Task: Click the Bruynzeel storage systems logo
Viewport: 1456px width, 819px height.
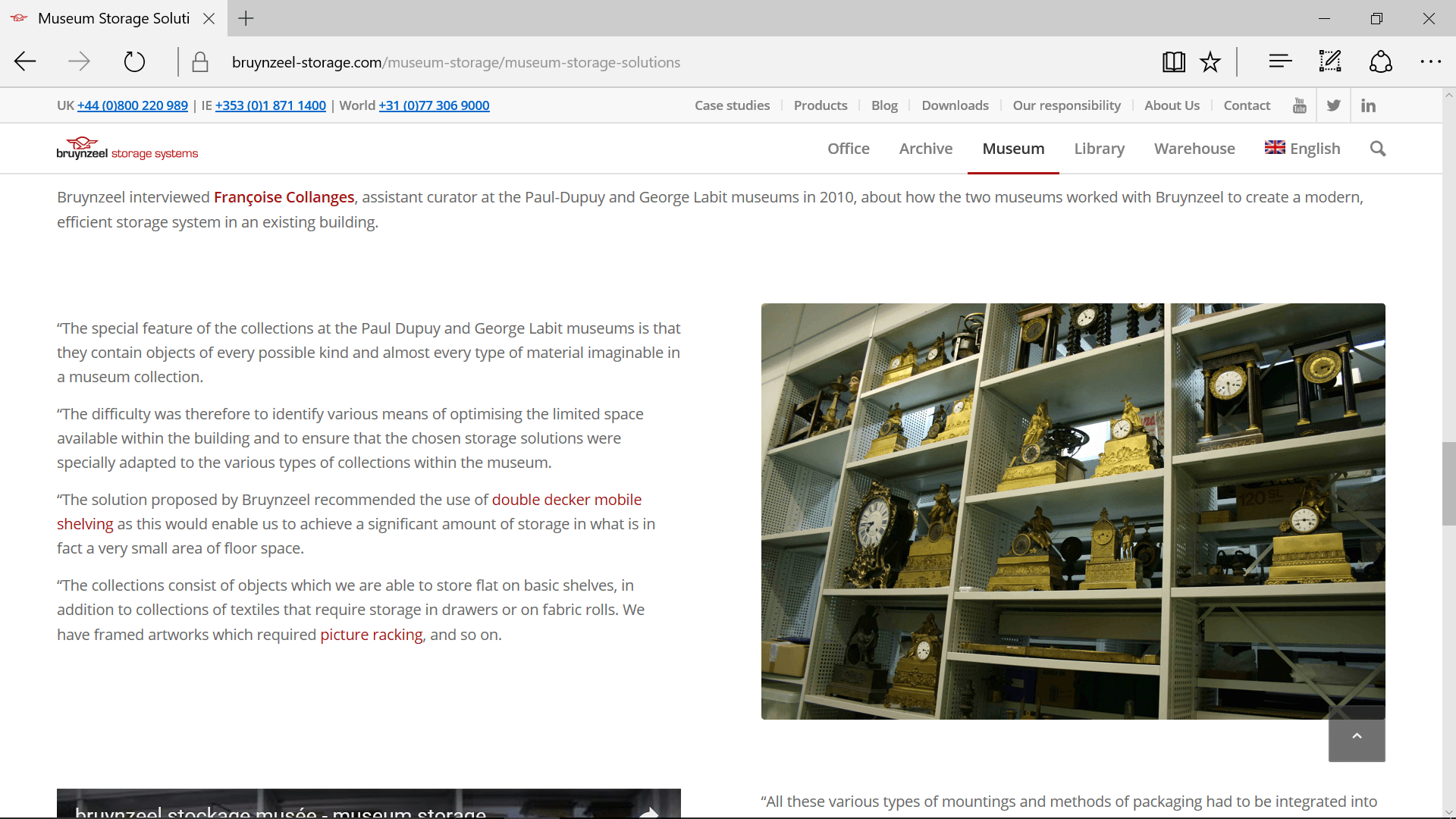Action: pos(126,149)
